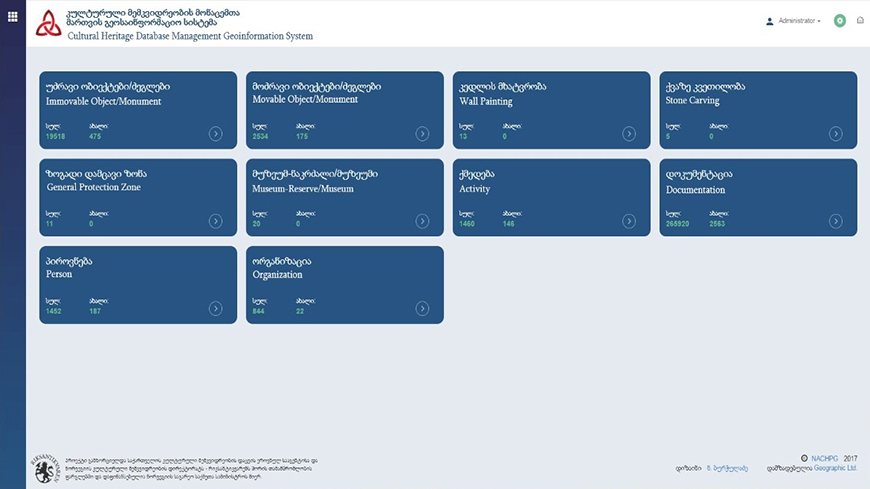
Task: Open the Documentation arrow icon
Action: point(836,221)
